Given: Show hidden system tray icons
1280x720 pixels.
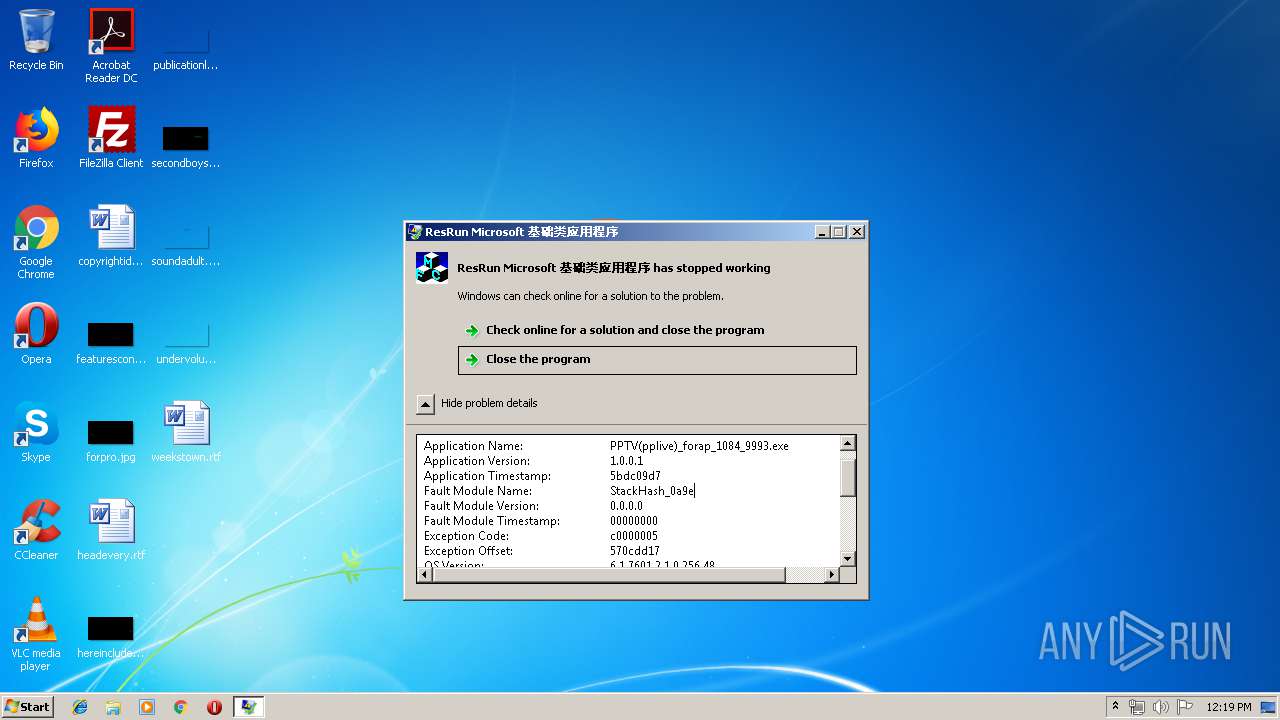Looking at the screenshot, I should tap(1115, 707).
